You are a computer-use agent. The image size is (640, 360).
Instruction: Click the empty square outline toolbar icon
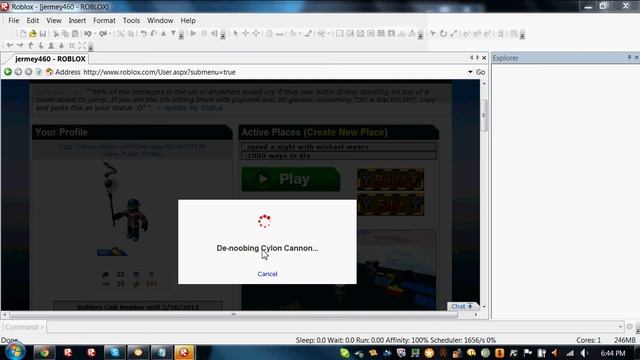(339, 34)
